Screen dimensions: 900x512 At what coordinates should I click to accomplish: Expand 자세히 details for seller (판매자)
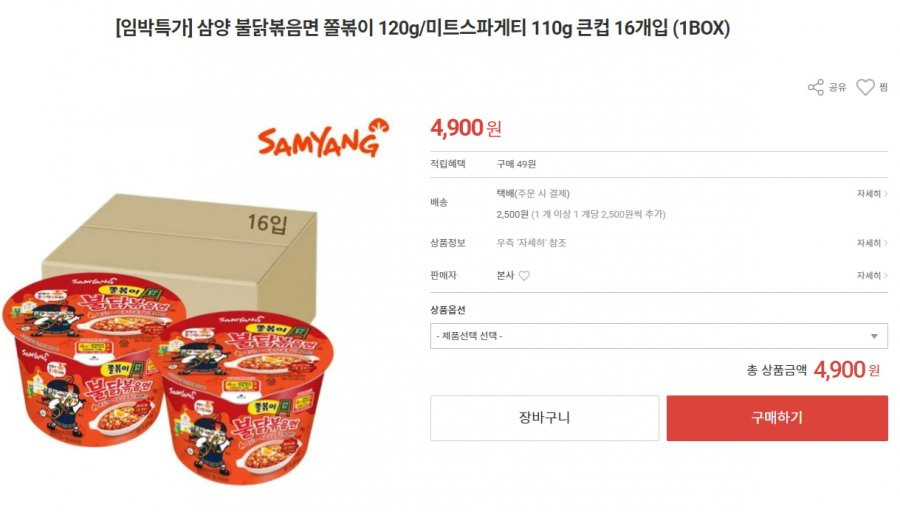[x=872, y=276]
